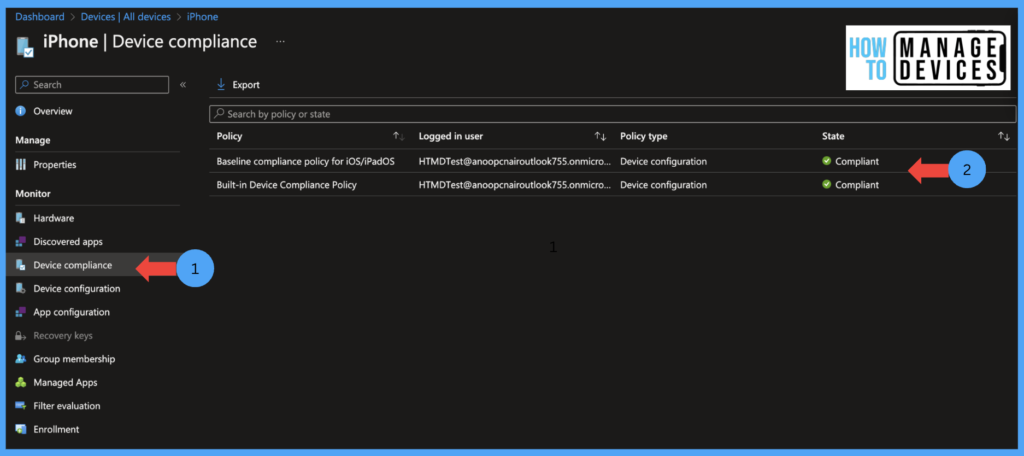Screen dimensions: 1024x456
Task: Open Device configuration menu item
Action: 77,289
